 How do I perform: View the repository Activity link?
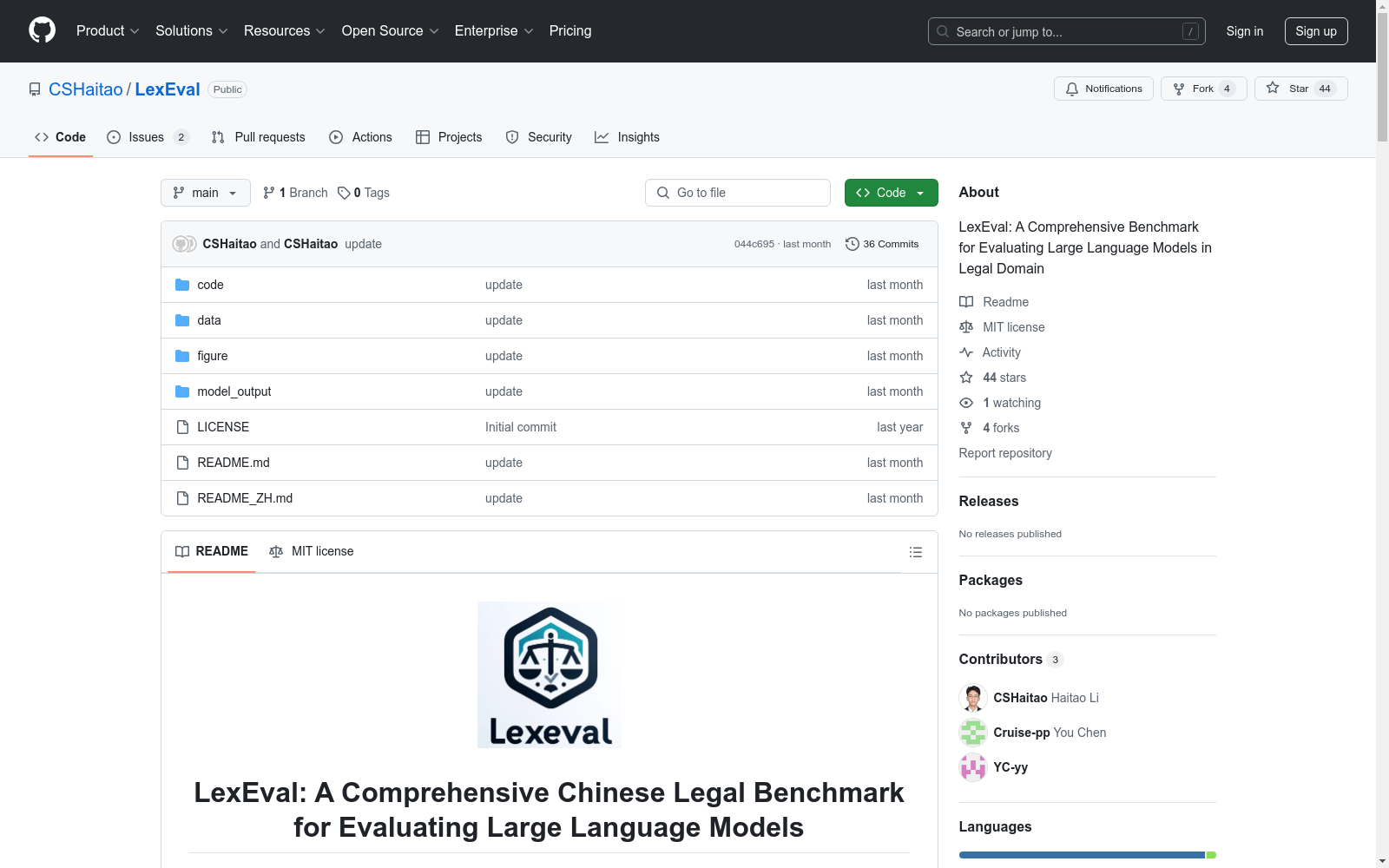click(991, 352)
